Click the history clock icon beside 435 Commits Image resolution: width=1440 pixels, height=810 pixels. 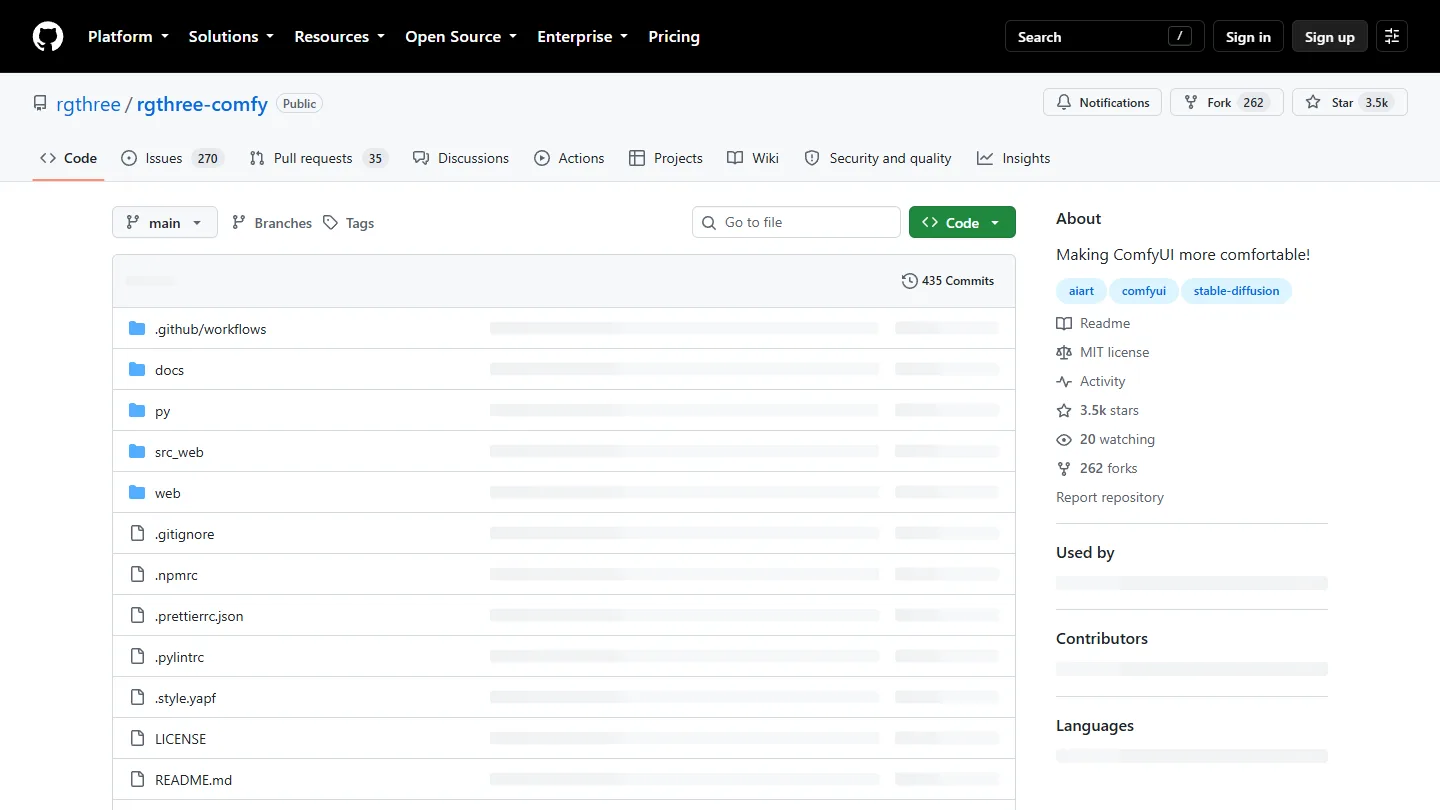point(909,281)
